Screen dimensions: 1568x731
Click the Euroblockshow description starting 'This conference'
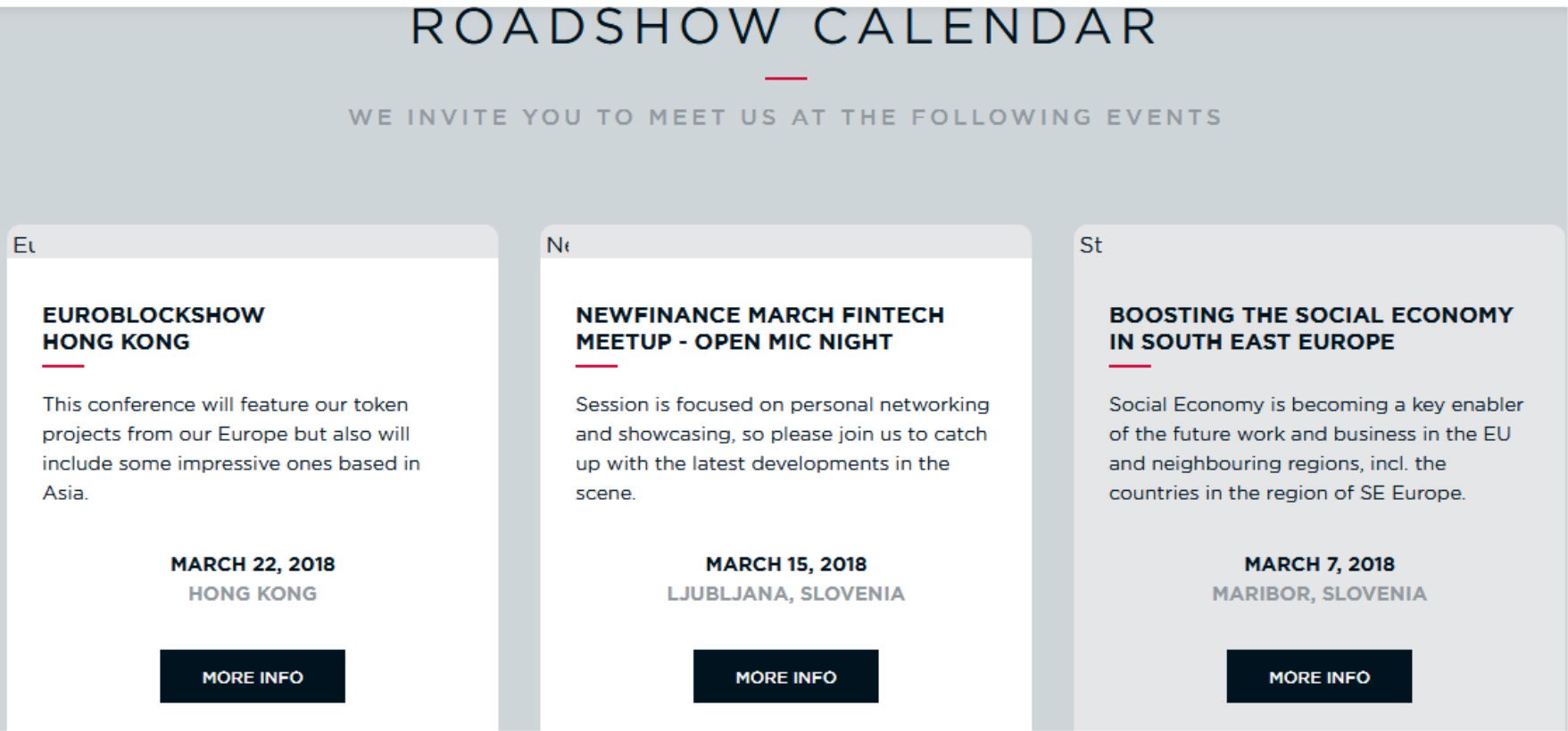click(231, 448)
